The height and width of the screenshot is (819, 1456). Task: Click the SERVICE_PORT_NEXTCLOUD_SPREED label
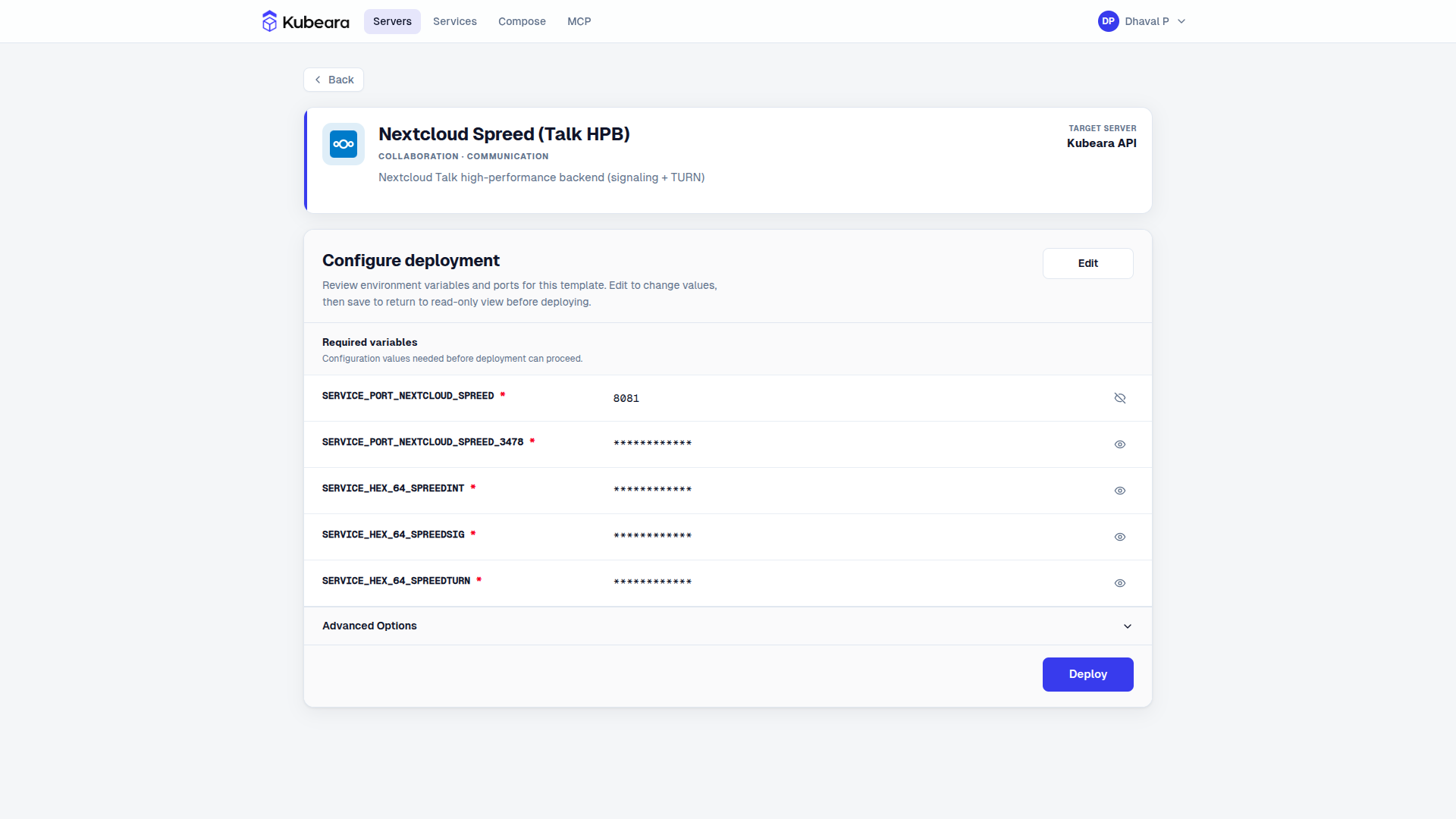(408, 396)
